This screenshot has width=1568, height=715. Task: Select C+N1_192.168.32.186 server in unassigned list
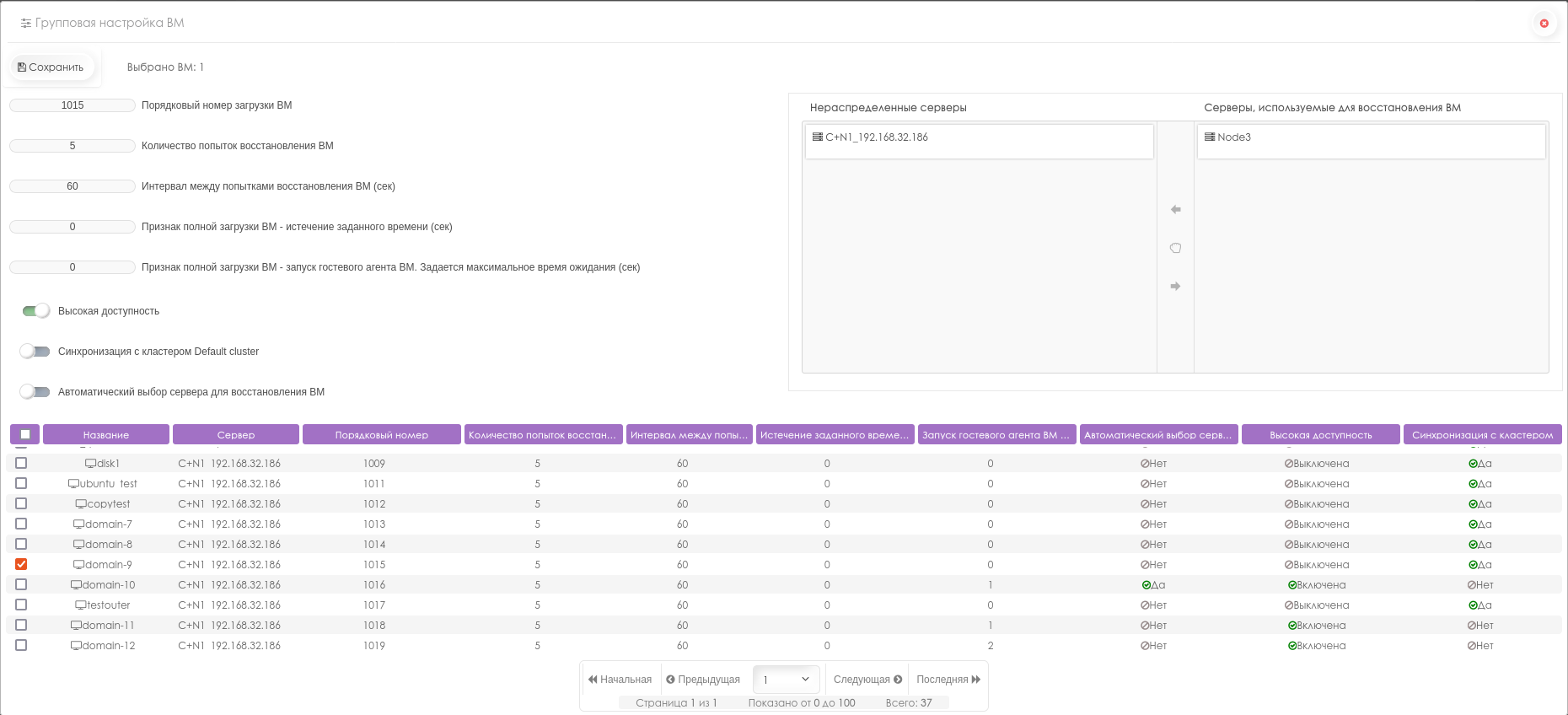point(877,137)
